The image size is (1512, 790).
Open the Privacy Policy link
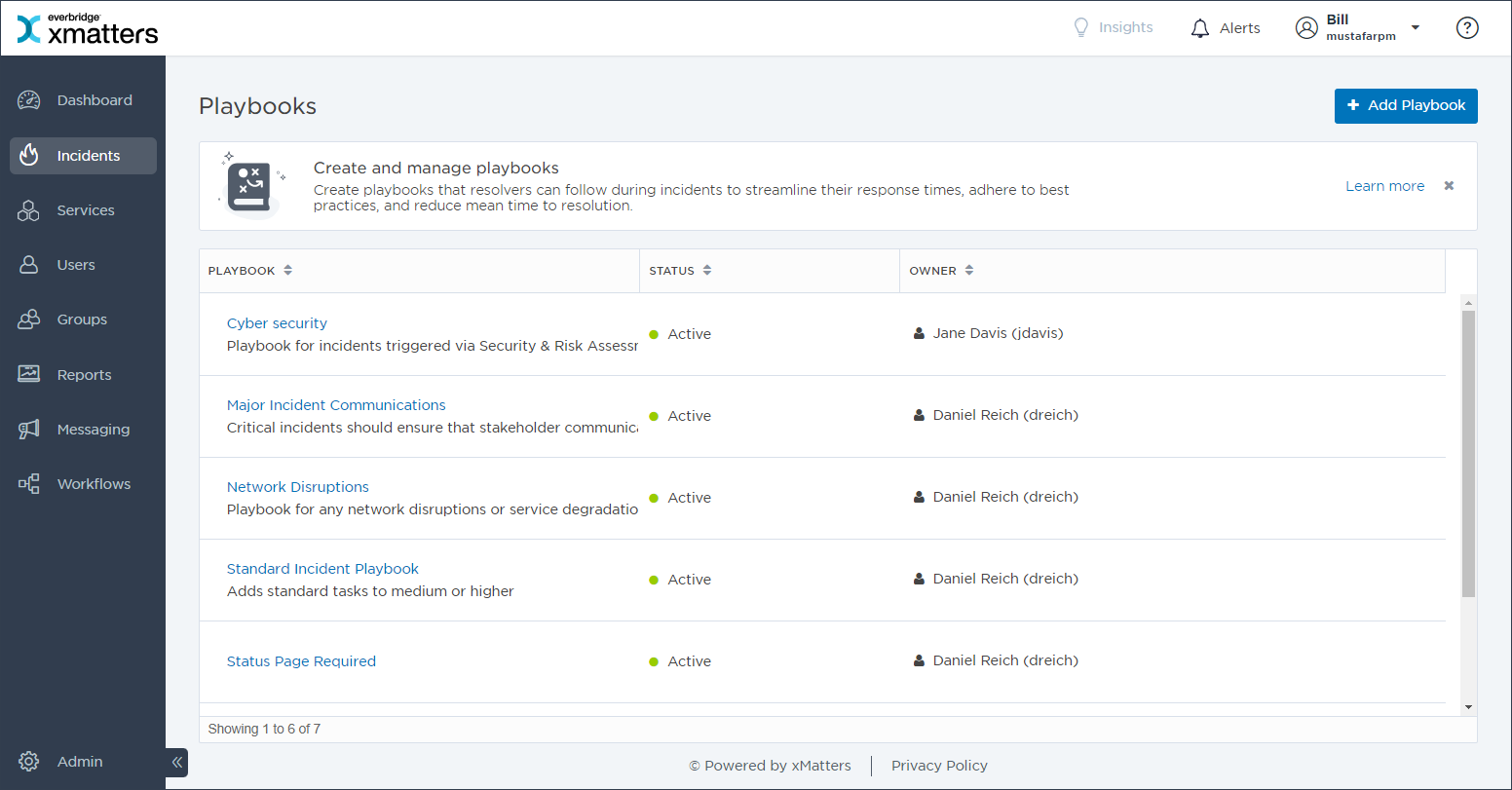(x=939, y=766)
